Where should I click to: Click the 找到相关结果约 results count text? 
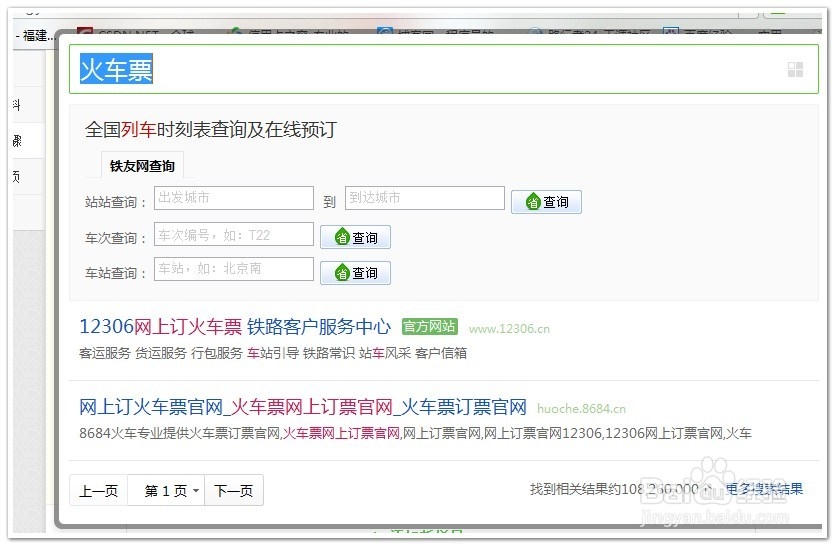(620, 489)
